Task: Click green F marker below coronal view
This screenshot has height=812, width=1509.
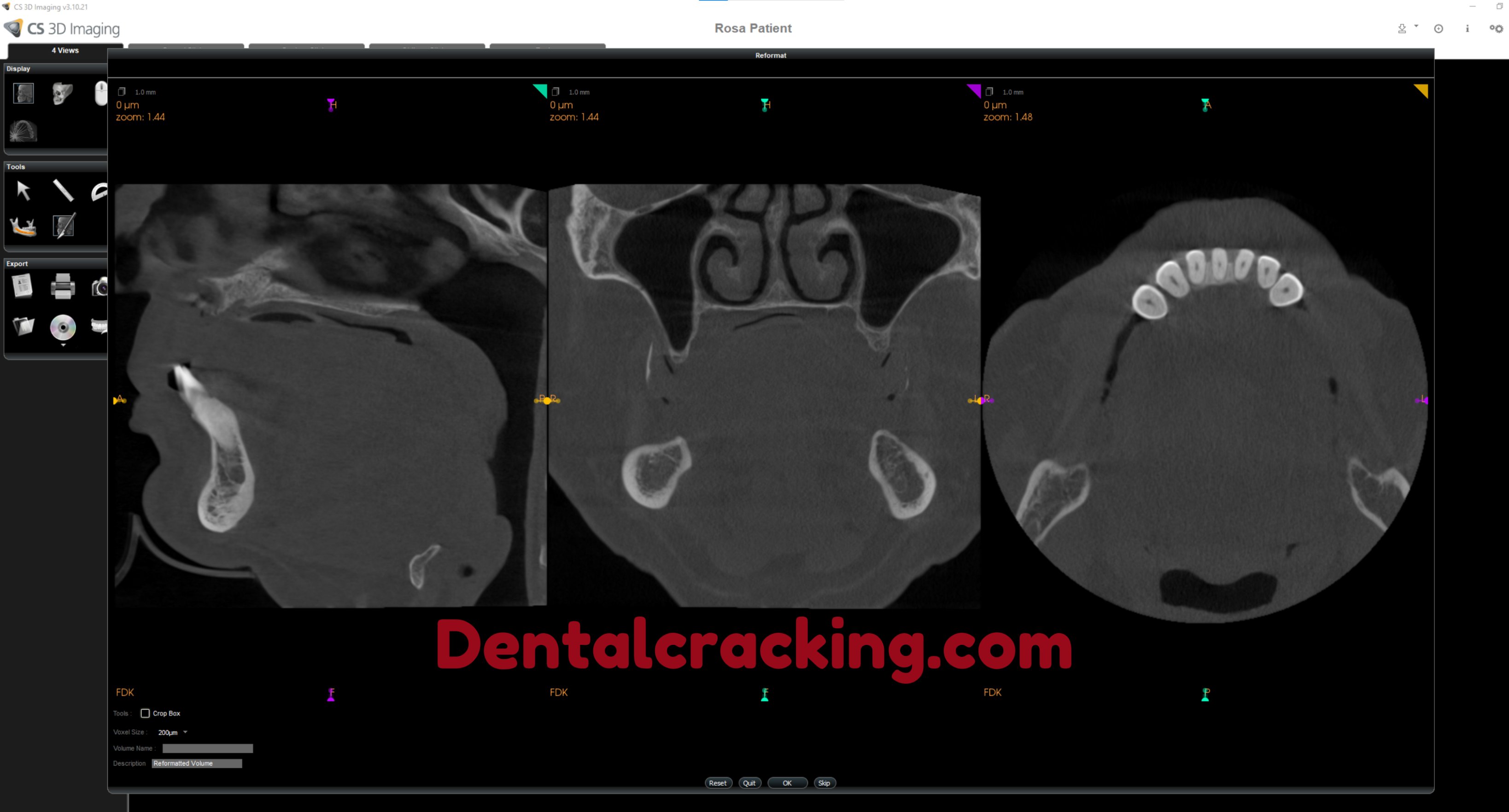Action: click(x=765, y=694)
